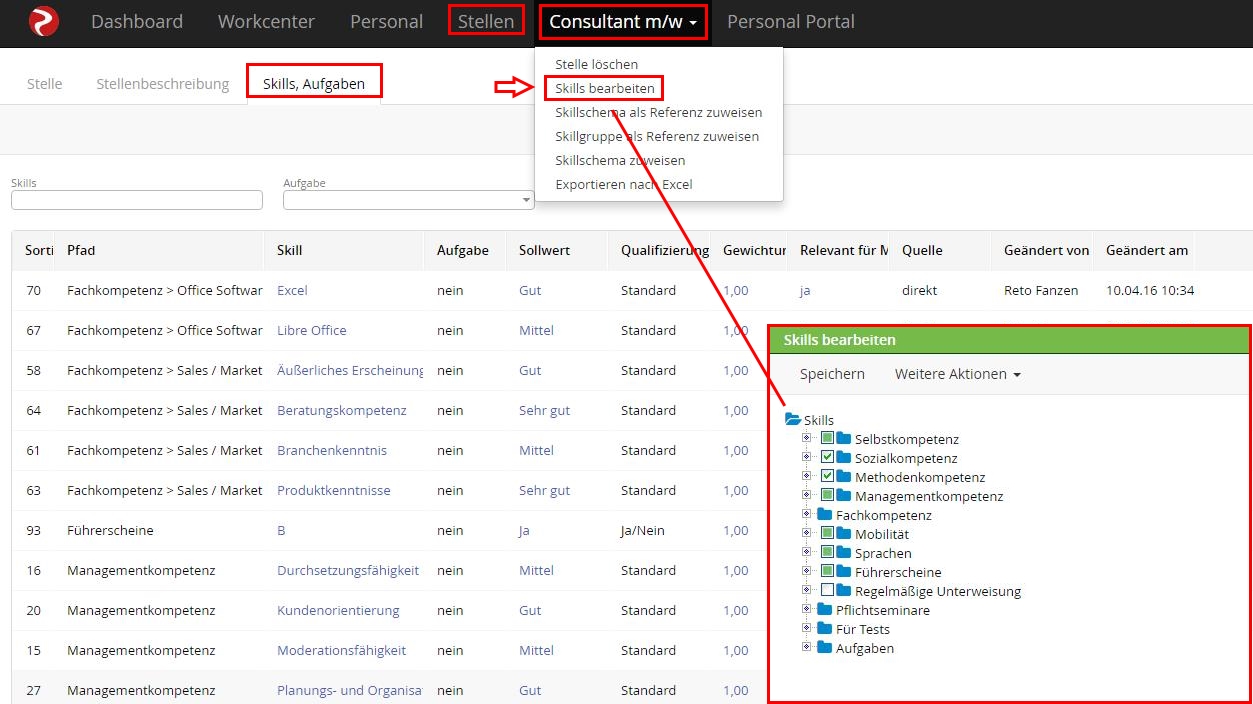Check the Regelmäßige Unterweisung checkbox

[827, 591]
